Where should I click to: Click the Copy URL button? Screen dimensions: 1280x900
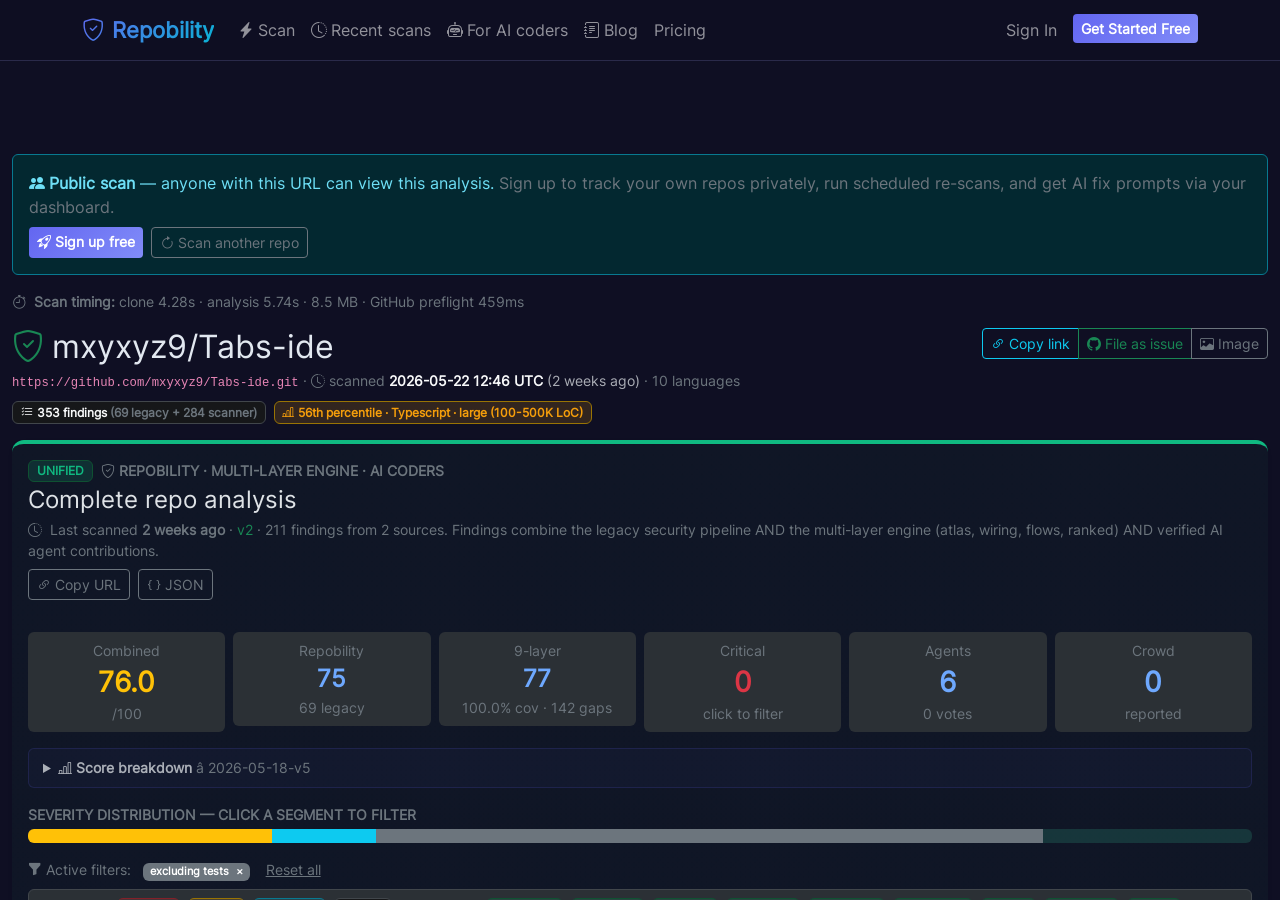[x=79, y=584]
